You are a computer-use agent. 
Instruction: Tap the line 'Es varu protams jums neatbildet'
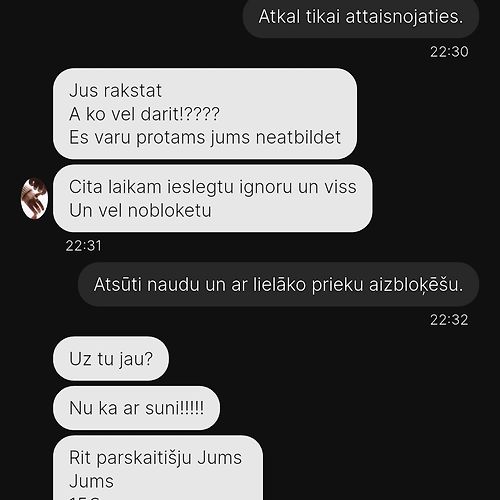tap(205, 138)
